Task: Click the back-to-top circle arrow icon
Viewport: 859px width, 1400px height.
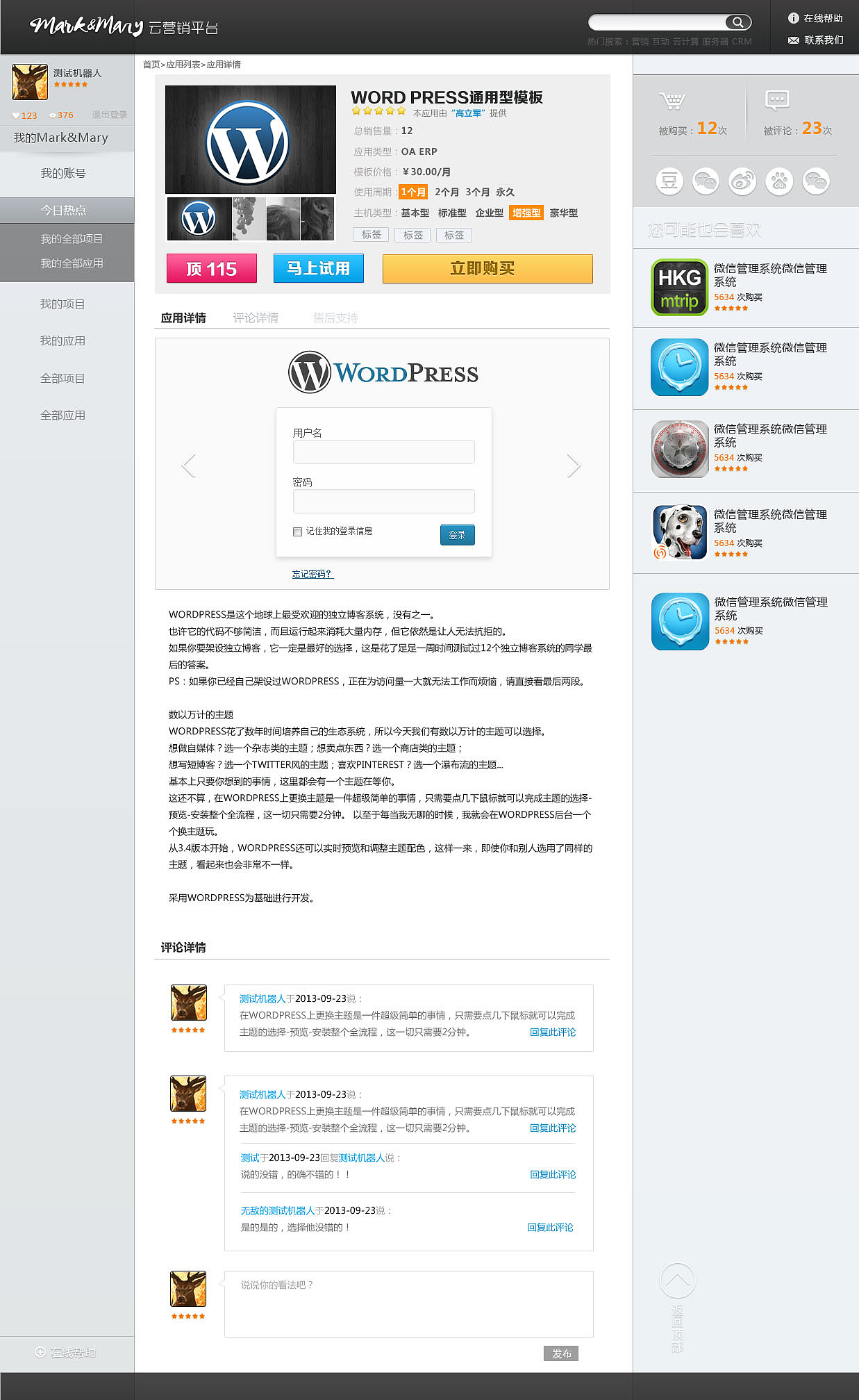Action: [677, 1280]
